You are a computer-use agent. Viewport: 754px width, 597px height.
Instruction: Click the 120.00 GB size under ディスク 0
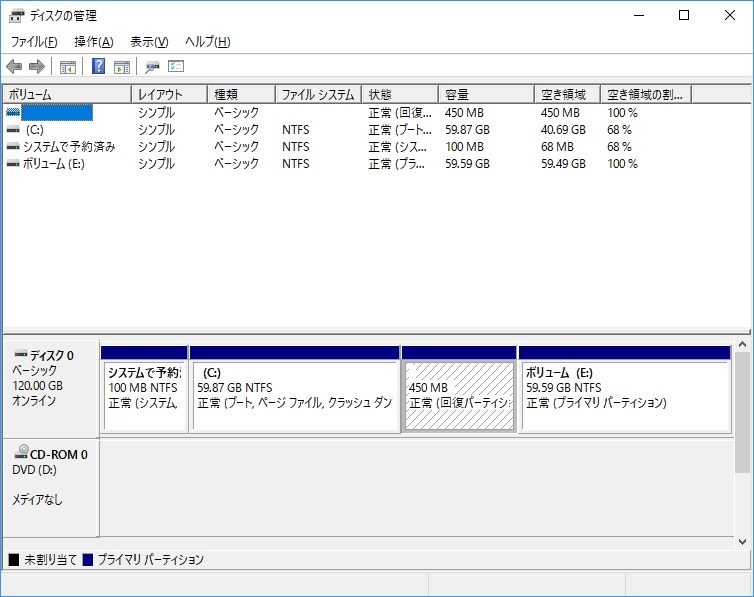(38, 386)
